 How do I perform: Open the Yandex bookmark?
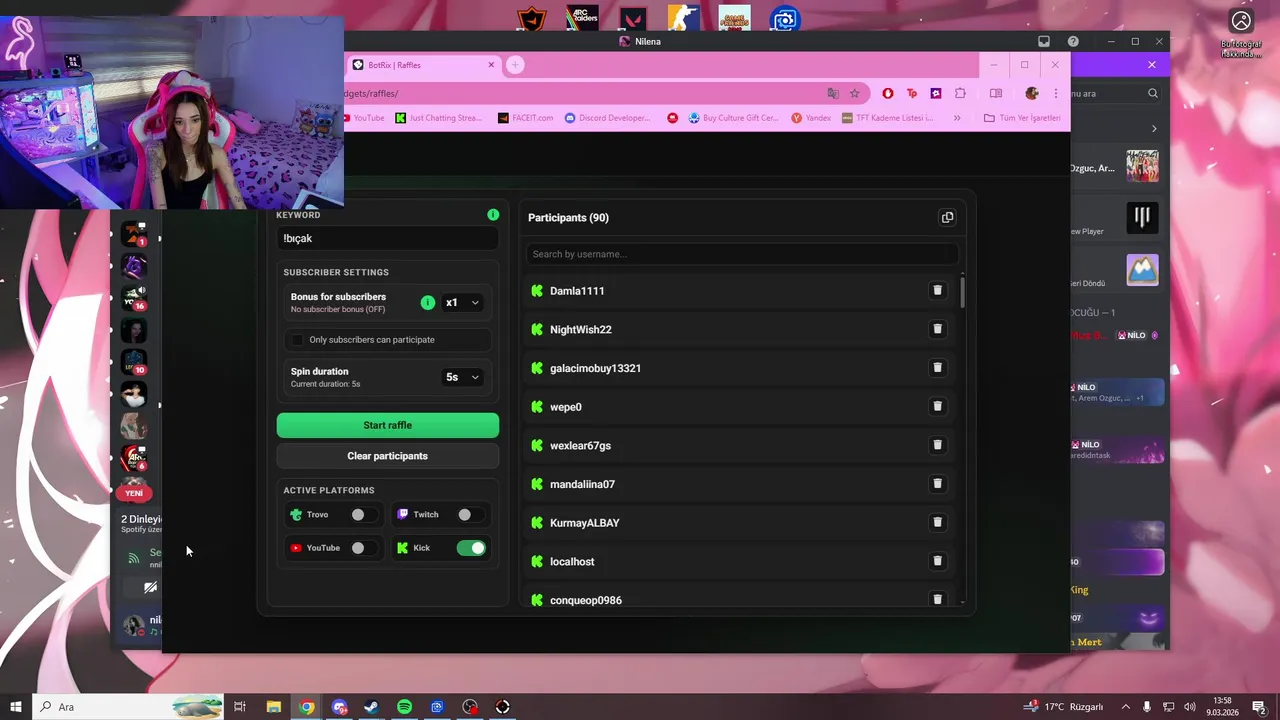click(x=811, y=118)
